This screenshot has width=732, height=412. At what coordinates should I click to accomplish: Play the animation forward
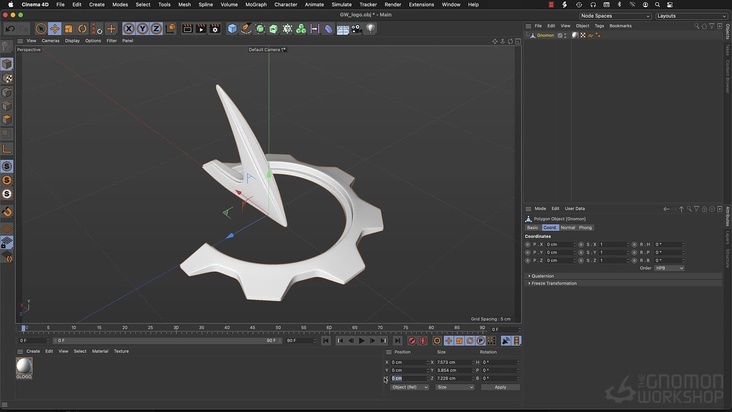click(361, 341)
